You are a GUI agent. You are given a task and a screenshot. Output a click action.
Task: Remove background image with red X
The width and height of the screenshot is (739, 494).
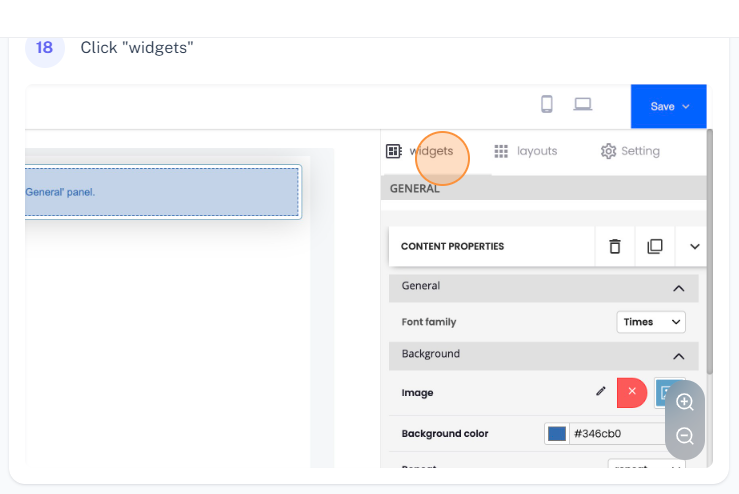click(x=632, y=392)
